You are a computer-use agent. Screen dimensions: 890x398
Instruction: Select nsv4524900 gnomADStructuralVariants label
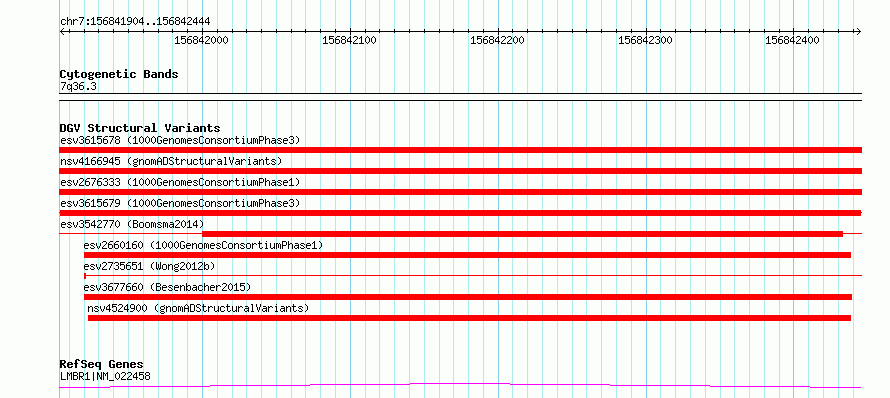198,308
